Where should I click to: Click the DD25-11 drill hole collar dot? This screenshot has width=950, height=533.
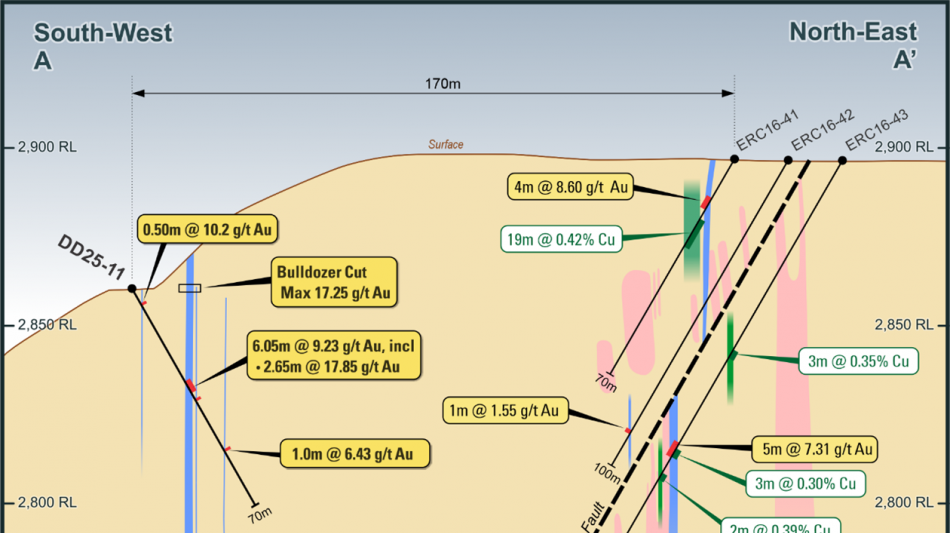pyautogui.click(x=131, y=288)
